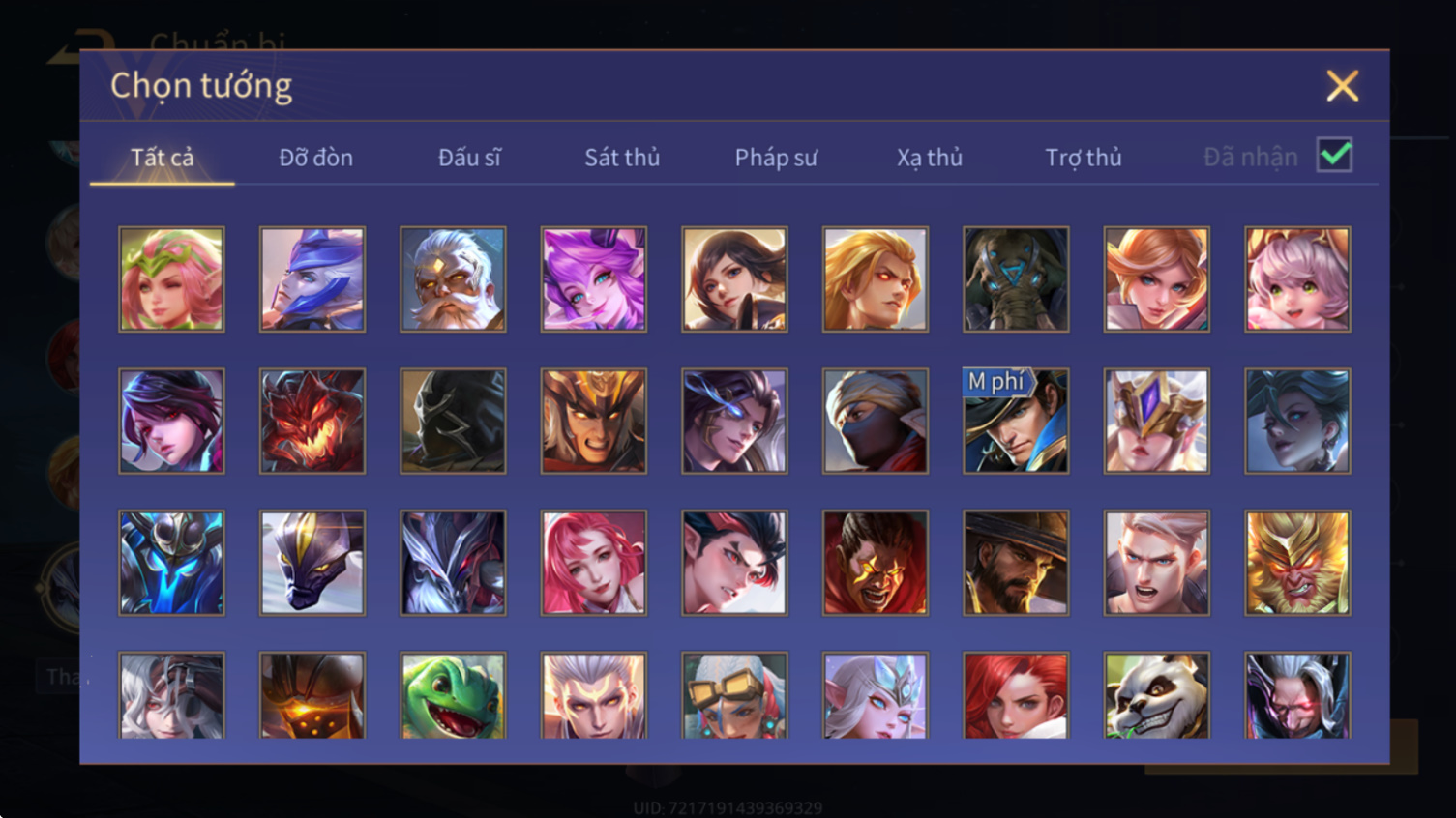Filter heroes by 'Xạ thủ' tab

tap(930, 158)
